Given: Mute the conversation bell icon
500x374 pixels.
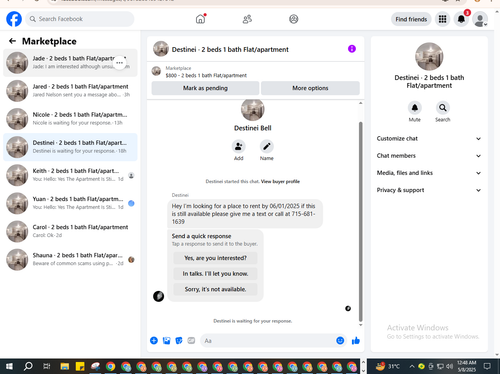Looking at the screenshot, I should pos(415,108).
